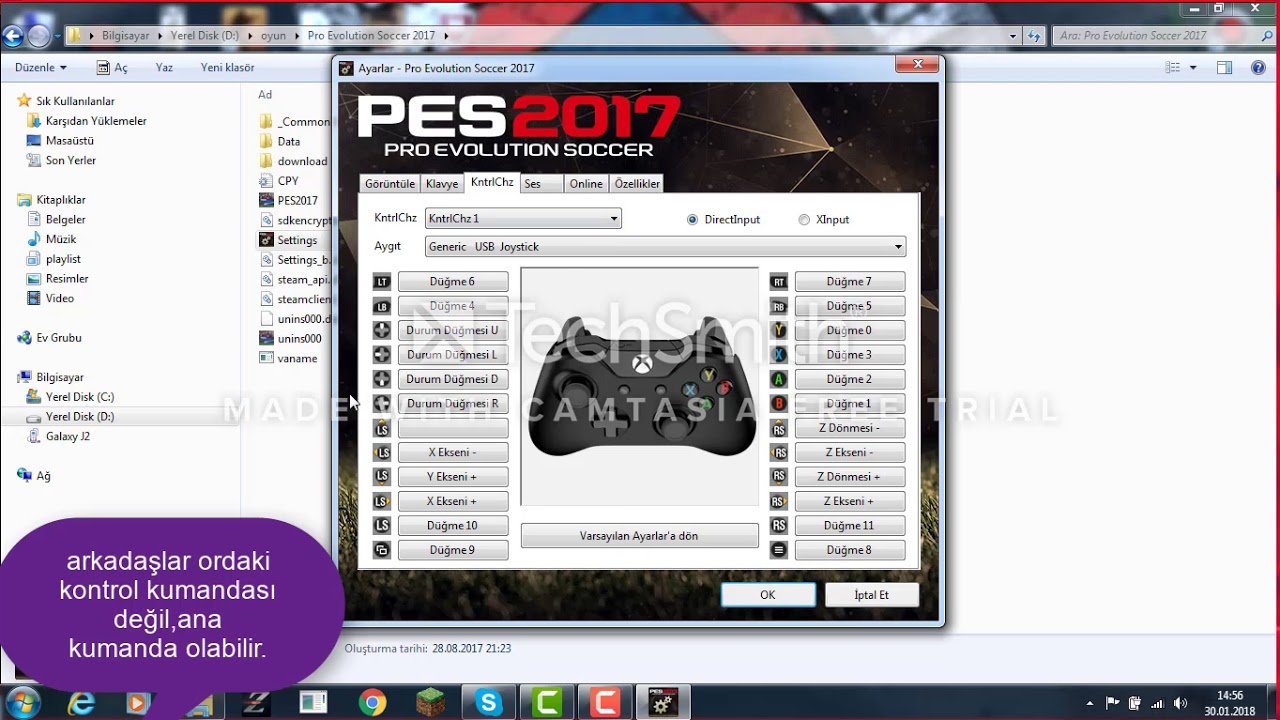Click the green A button icon

click(x=779, y=379)
